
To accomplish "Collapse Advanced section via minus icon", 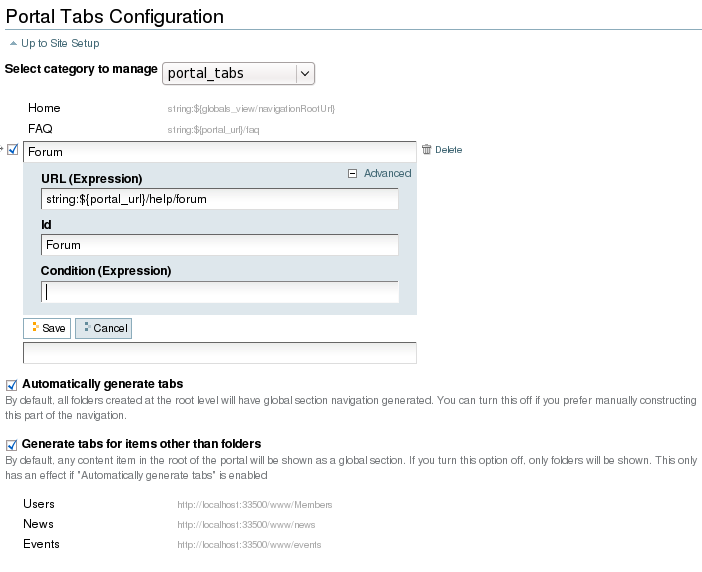I will [352, 174].
